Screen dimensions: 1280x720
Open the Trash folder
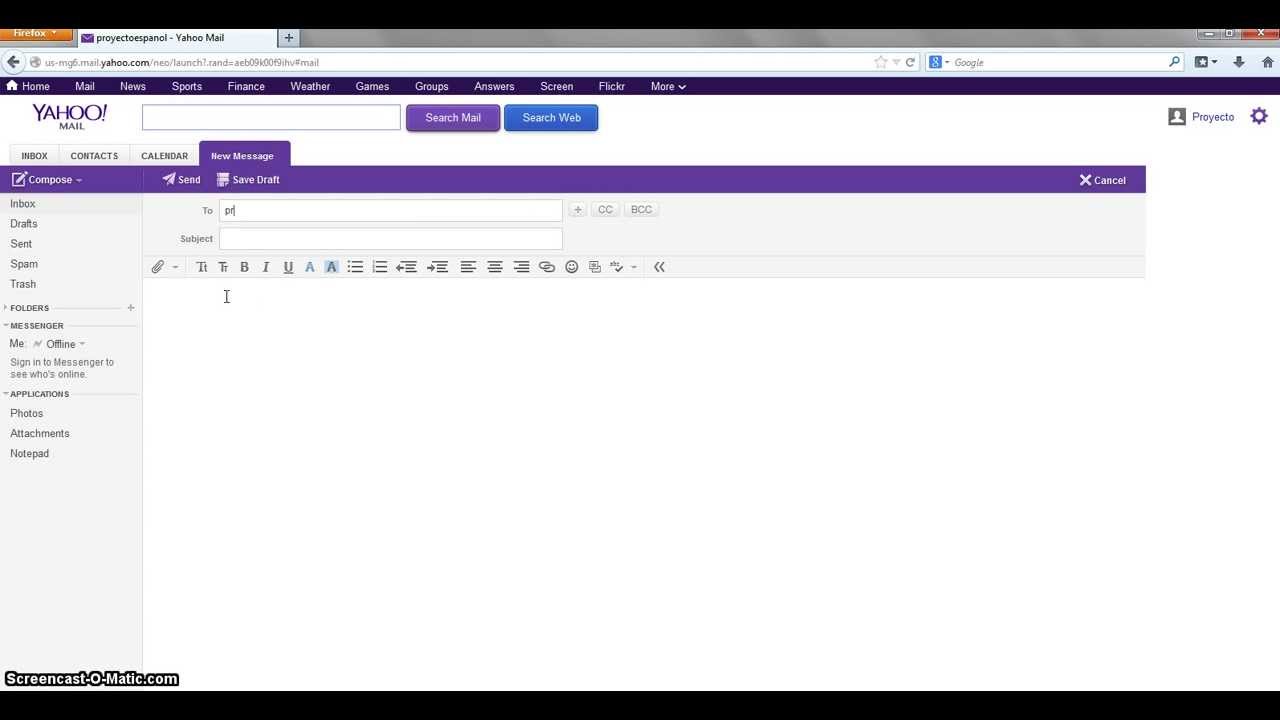pos(23,284)
